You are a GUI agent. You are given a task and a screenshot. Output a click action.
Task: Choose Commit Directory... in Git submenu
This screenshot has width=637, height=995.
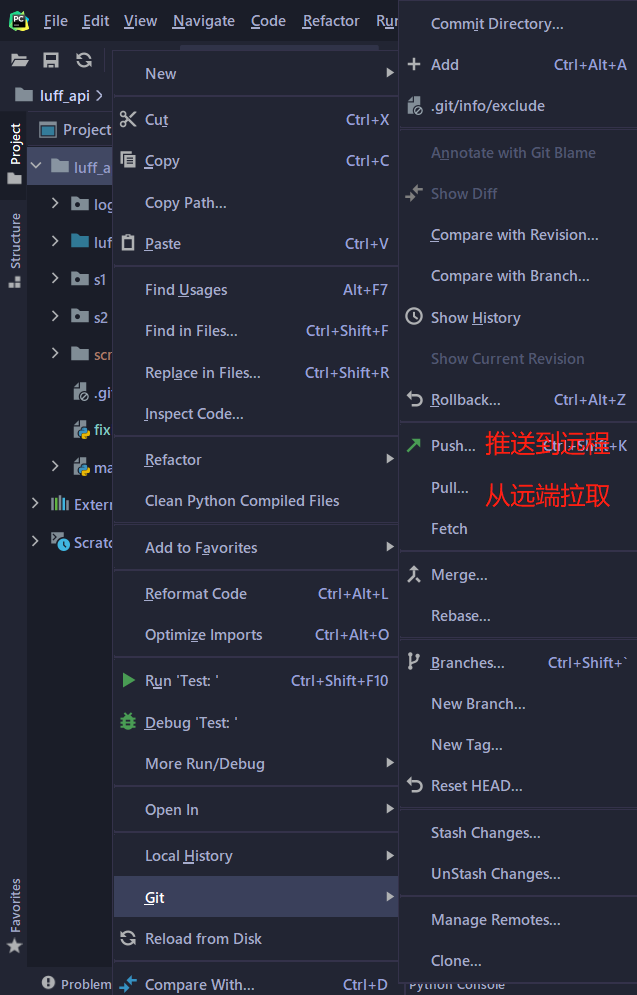coord(518,24)
